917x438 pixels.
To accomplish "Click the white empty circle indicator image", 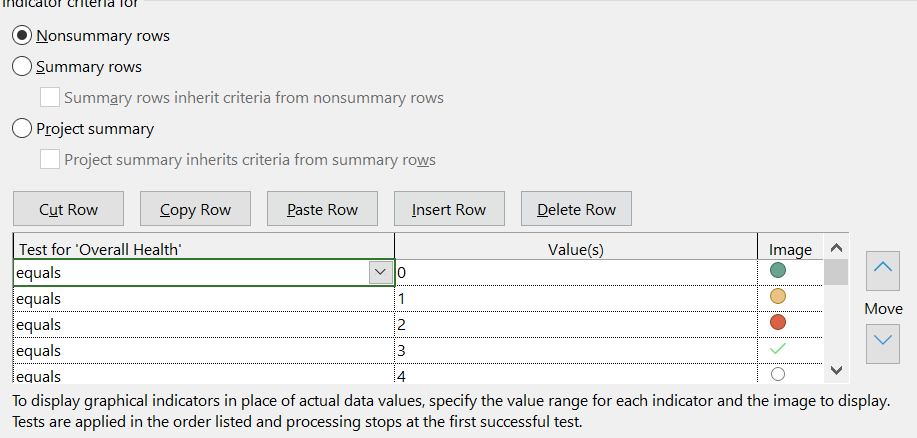I will 778,374.
